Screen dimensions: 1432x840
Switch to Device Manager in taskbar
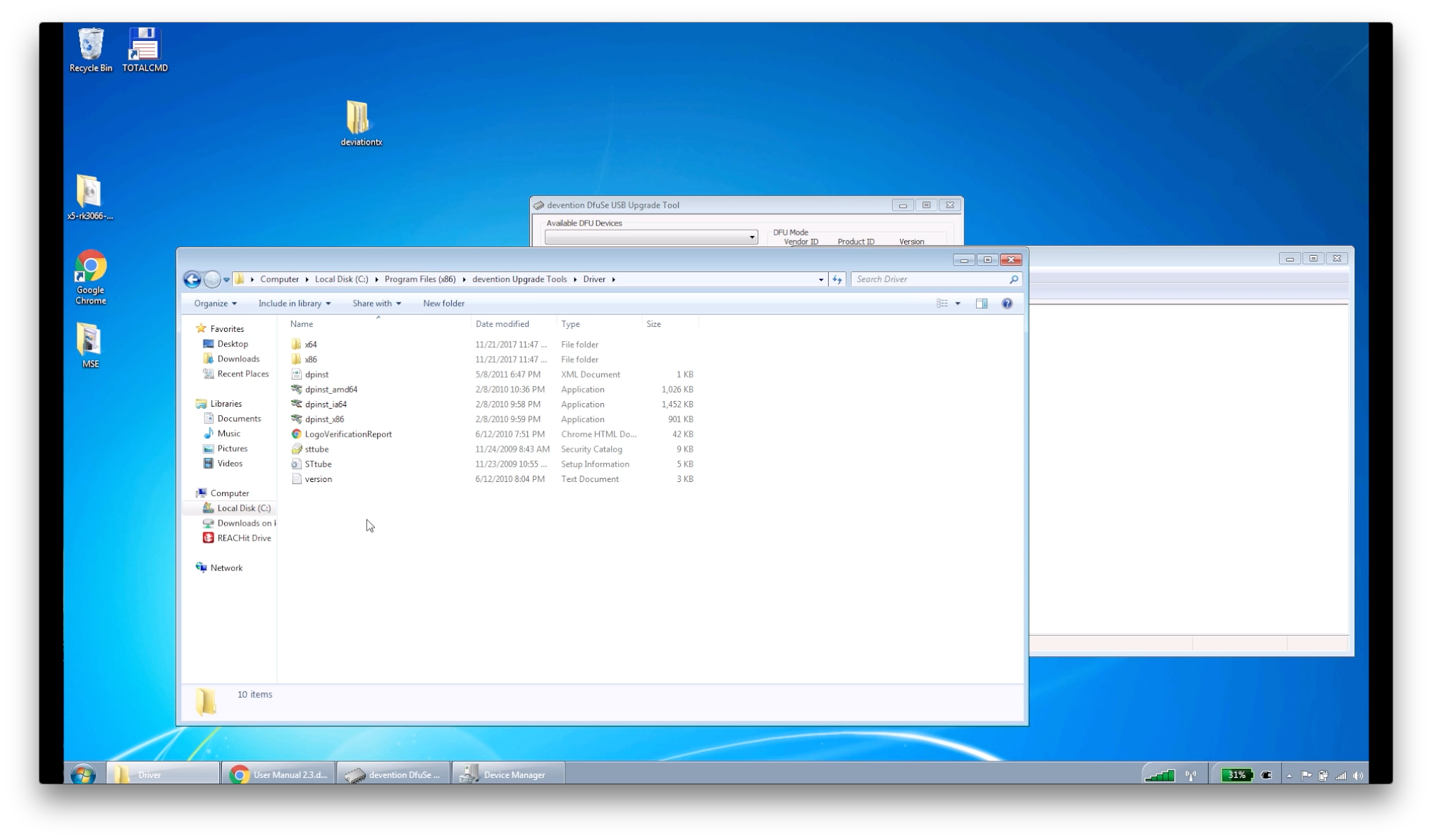pos(507,774)
